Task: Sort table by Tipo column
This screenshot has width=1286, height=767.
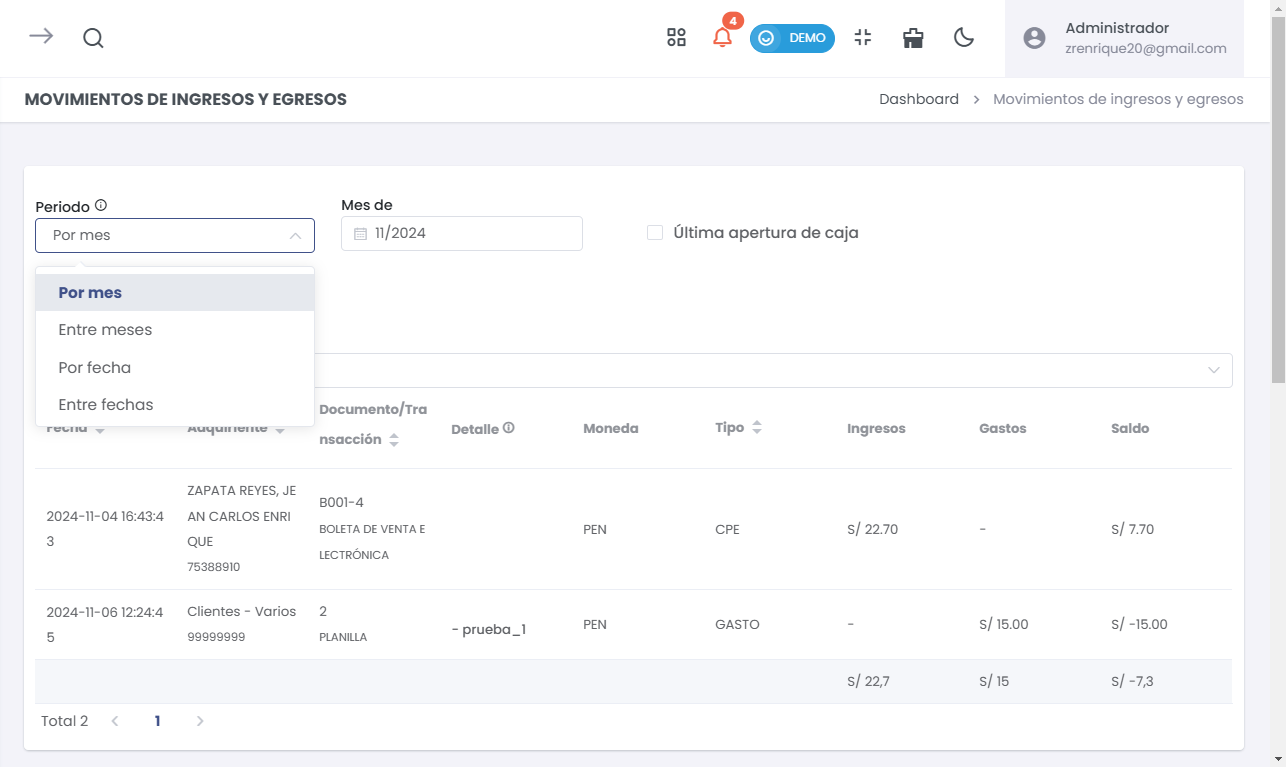Action: tap(757, 428)
